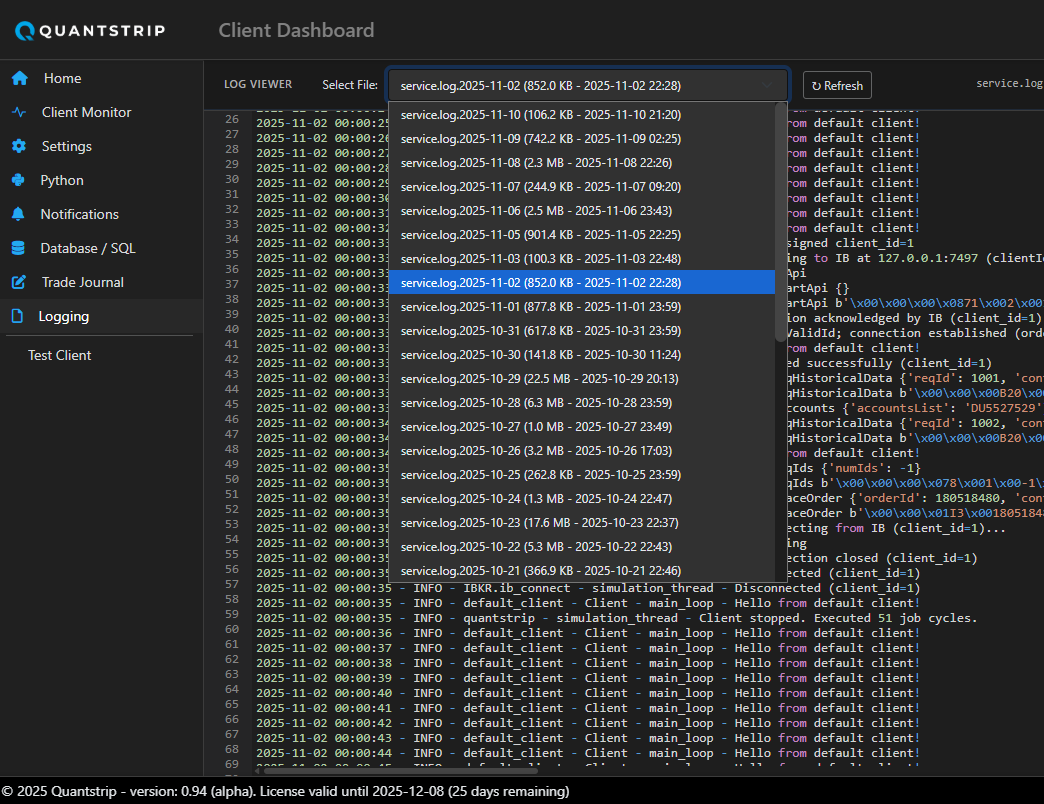Select the service.log.2025-10-30 log file

582,354
